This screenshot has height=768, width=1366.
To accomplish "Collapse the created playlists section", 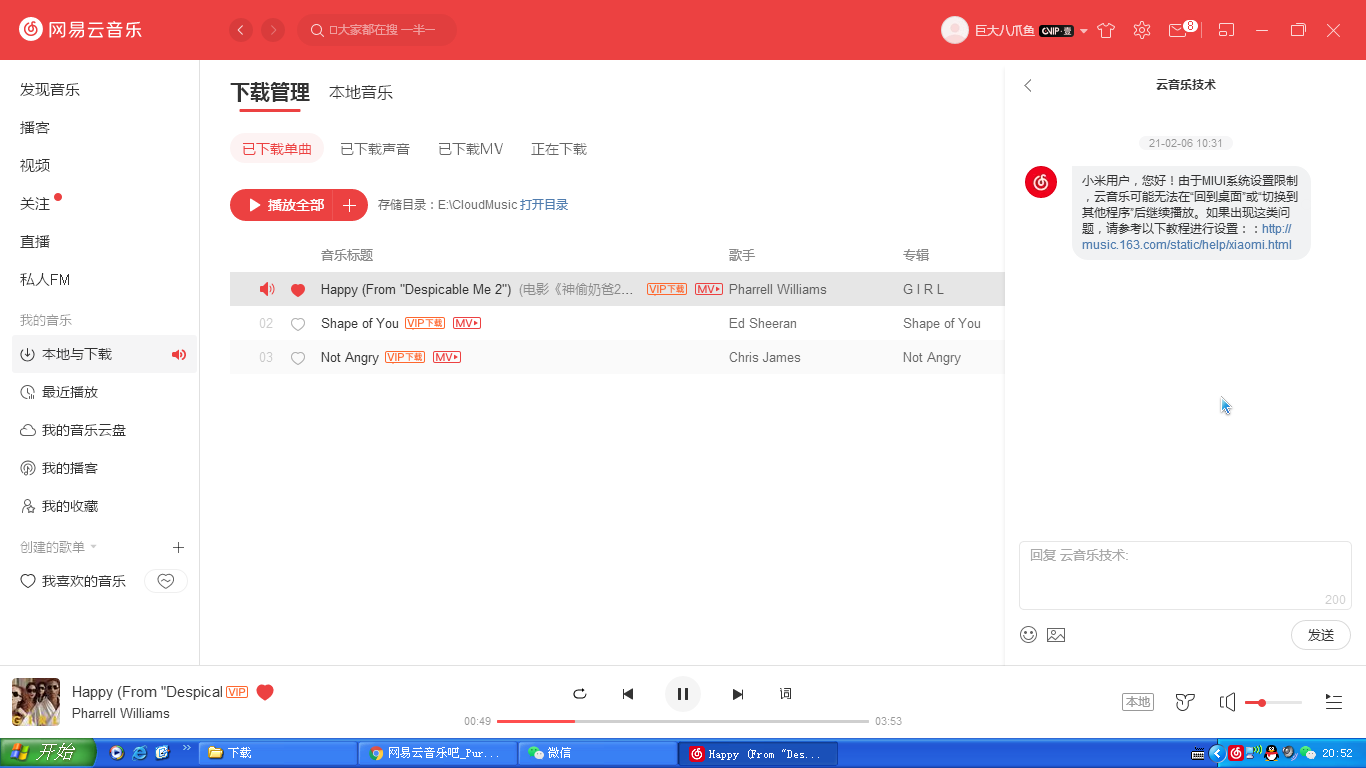I will pyautogui.click(x=94, y=547).
